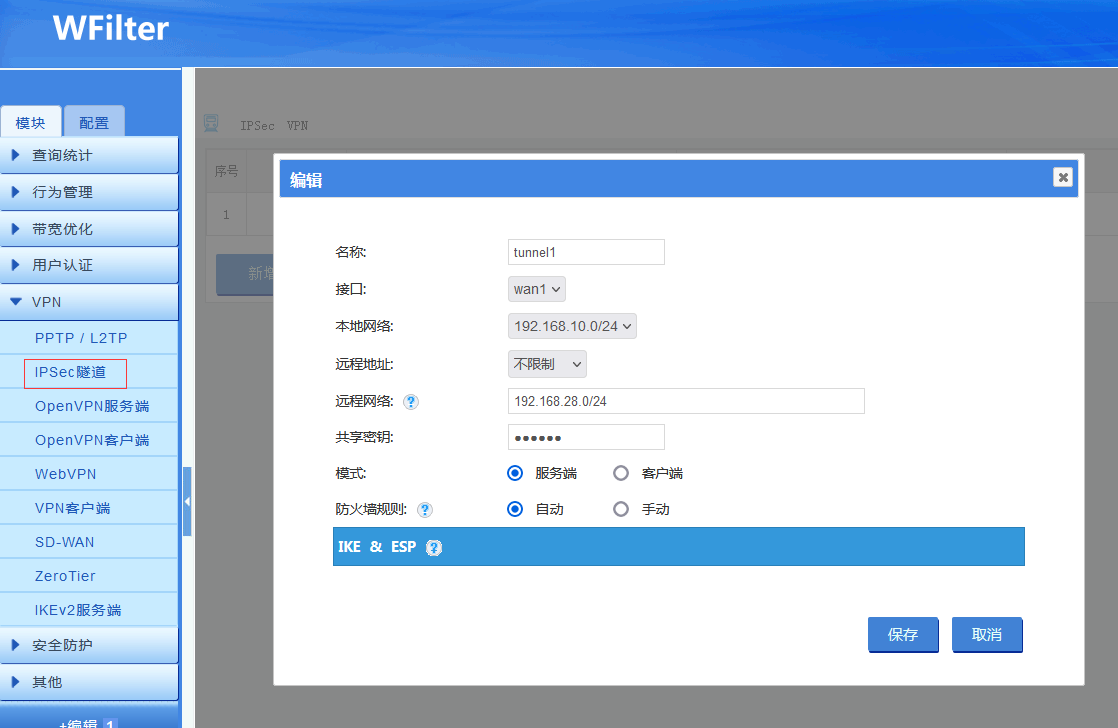Select 手动 firewall rule radio button
Viewport: 1118px width, 728px height.
pos(621,509)
